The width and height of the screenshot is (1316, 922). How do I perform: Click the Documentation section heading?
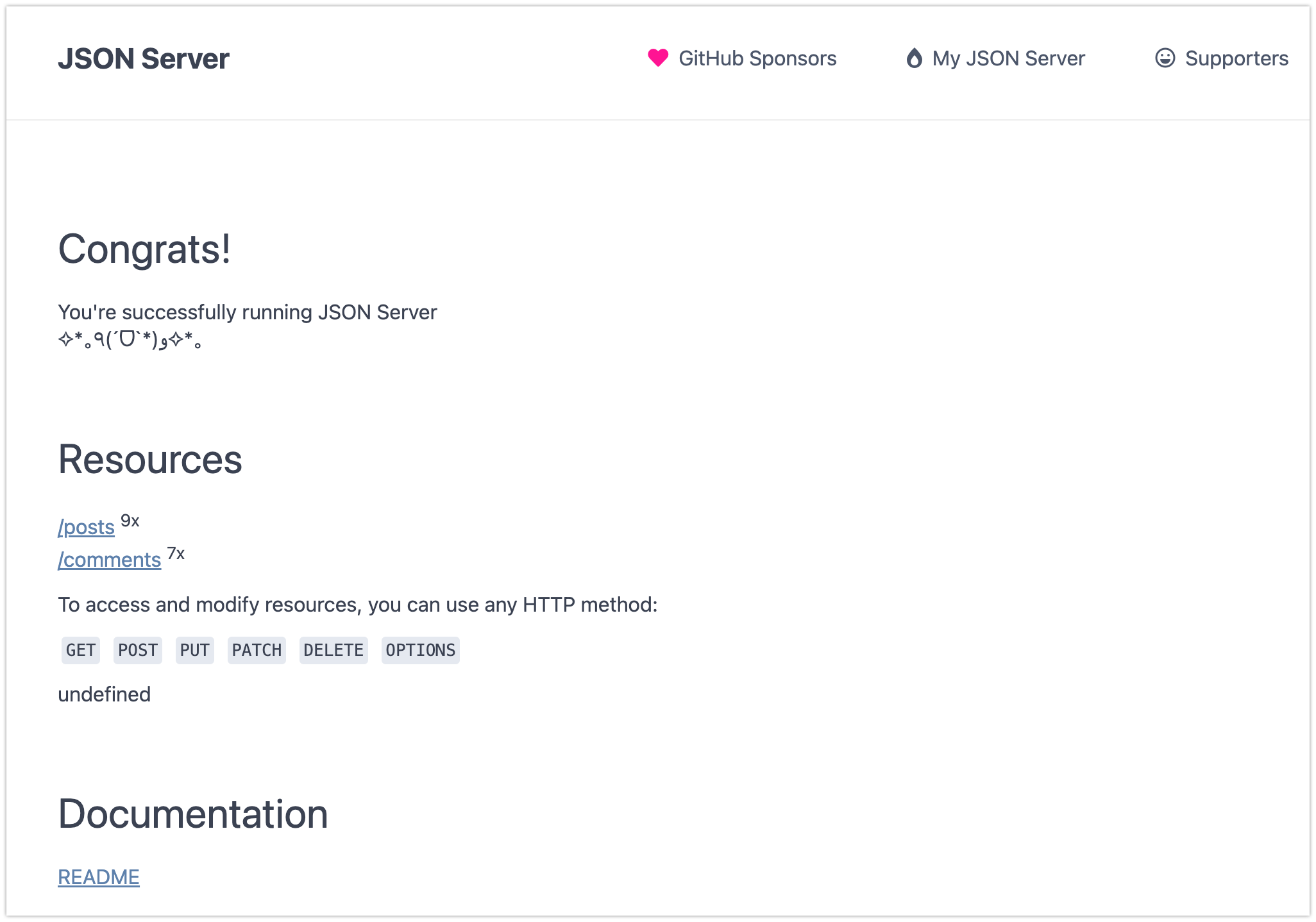pos(192,814)
